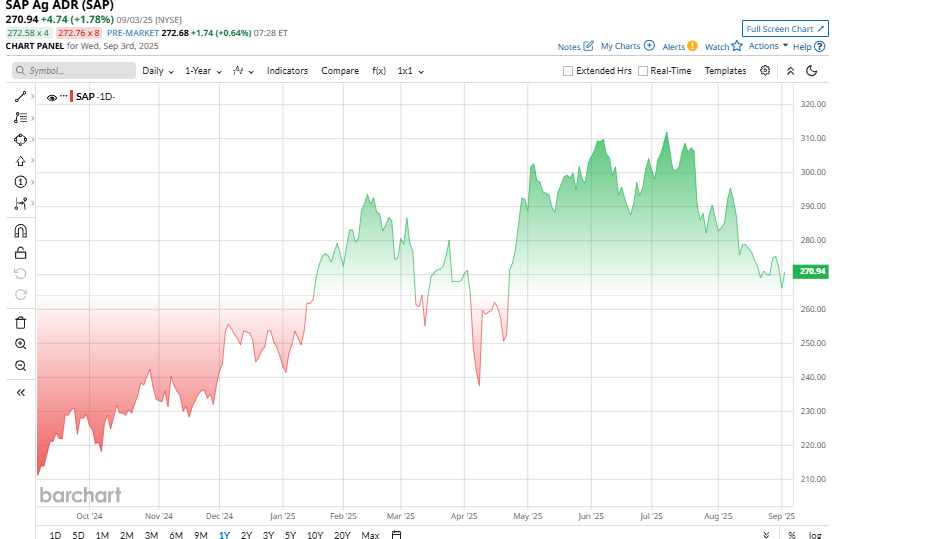Select the 20Y range tab
Screen dimensions: 952x539
(342, 535)
